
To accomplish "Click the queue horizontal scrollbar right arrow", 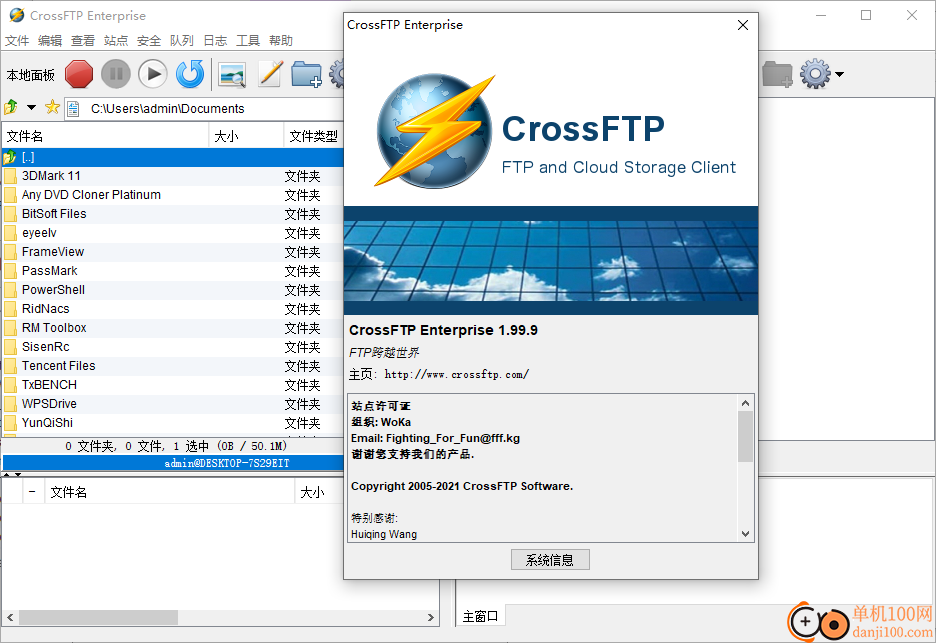I will pos(431,617).
